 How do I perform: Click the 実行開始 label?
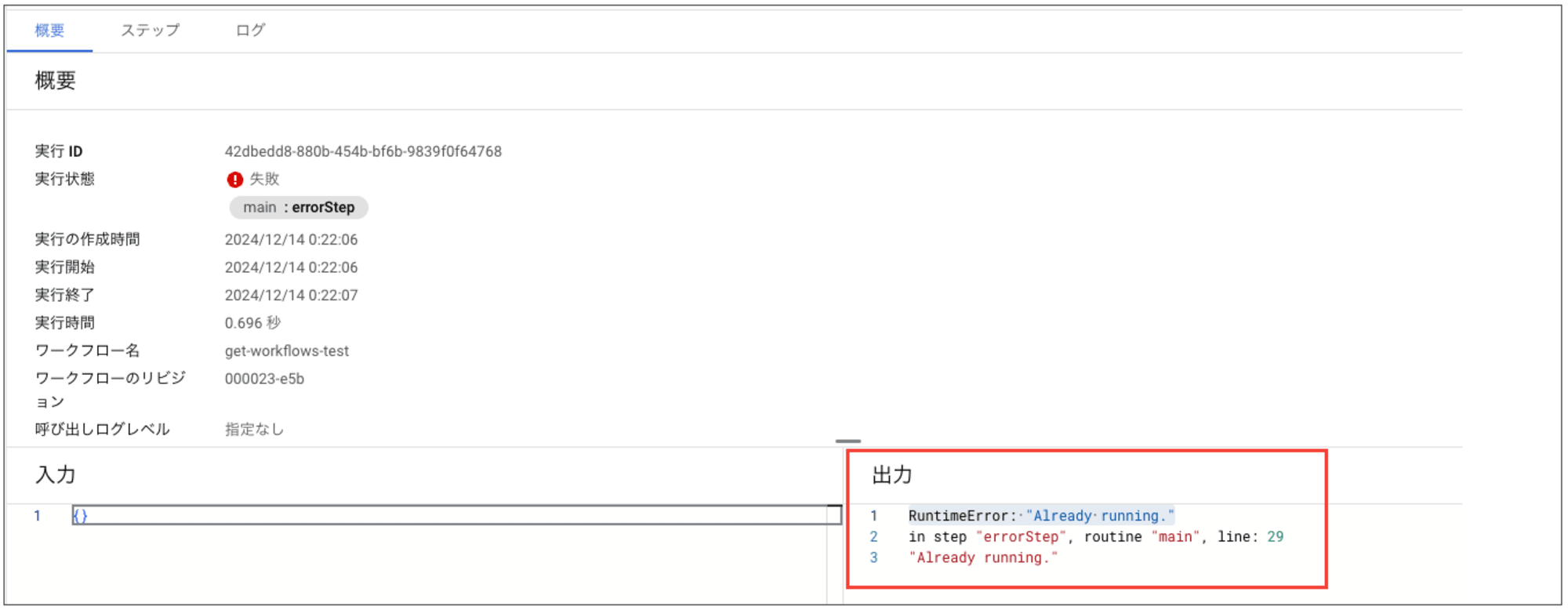tap(64, 267)
